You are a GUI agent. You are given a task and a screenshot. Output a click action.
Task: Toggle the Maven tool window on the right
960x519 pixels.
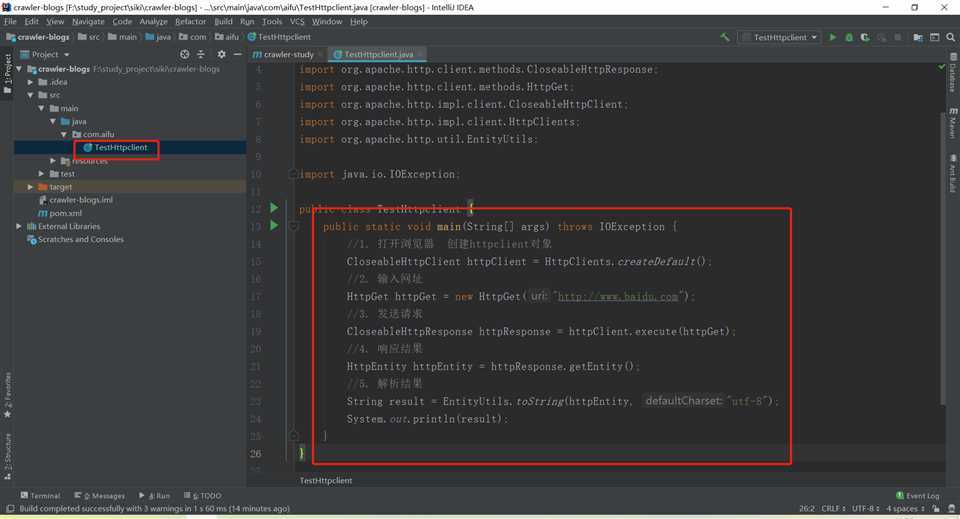pyautogui.click(x=953, y=123)
